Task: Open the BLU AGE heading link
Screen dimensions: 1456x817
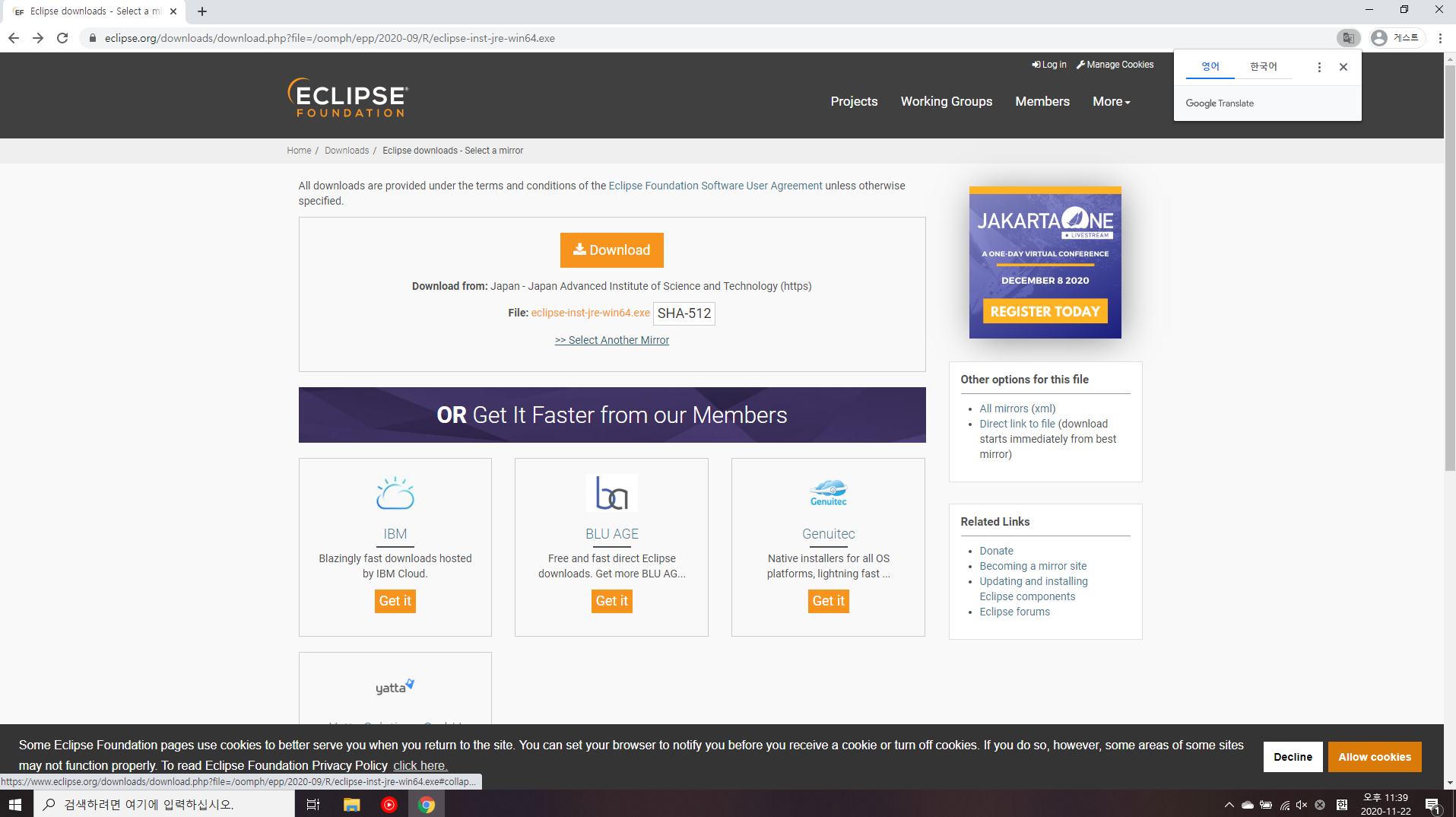Action: [612, 534]
